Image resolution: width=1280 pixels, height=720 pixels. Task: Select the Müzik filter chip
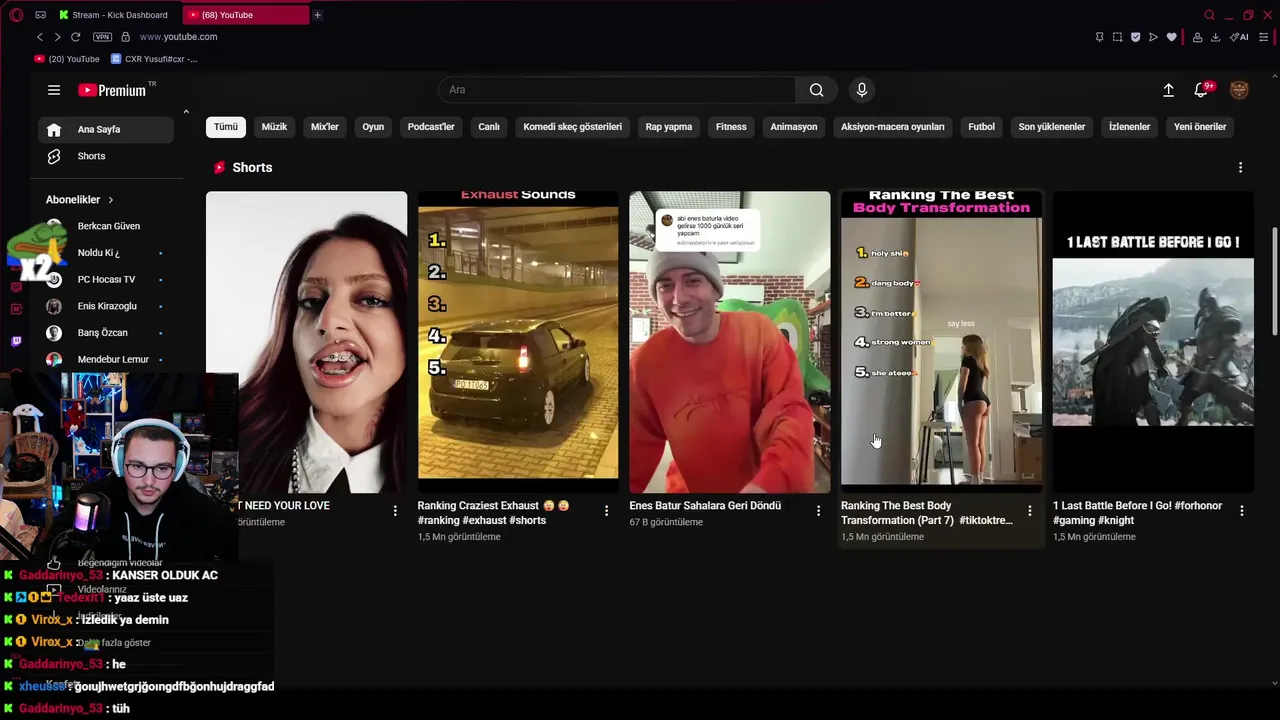274,127
